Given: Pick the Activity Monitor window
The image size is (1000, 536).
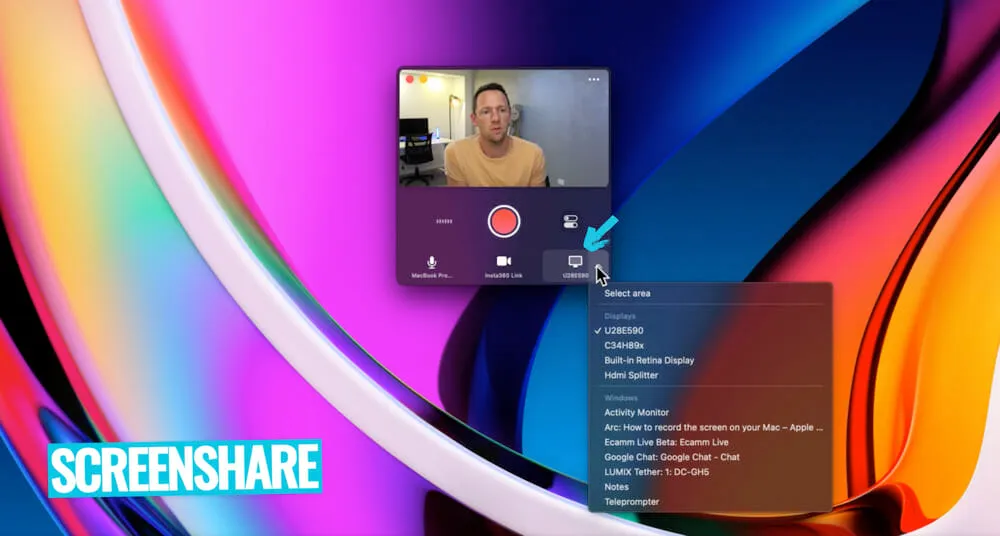Looking at the screenshot, I should (x=637, y=412).
